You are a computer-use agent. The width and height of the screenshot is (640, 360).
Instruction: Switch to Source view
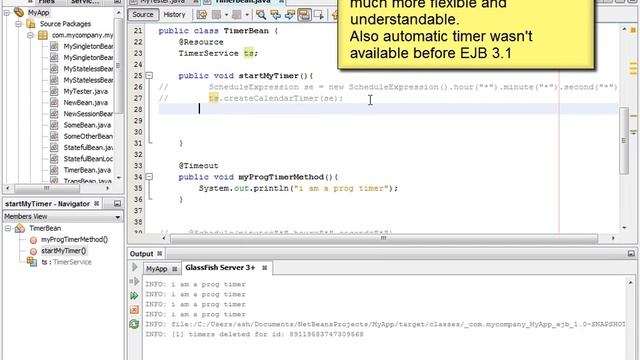tap(143, 15)
